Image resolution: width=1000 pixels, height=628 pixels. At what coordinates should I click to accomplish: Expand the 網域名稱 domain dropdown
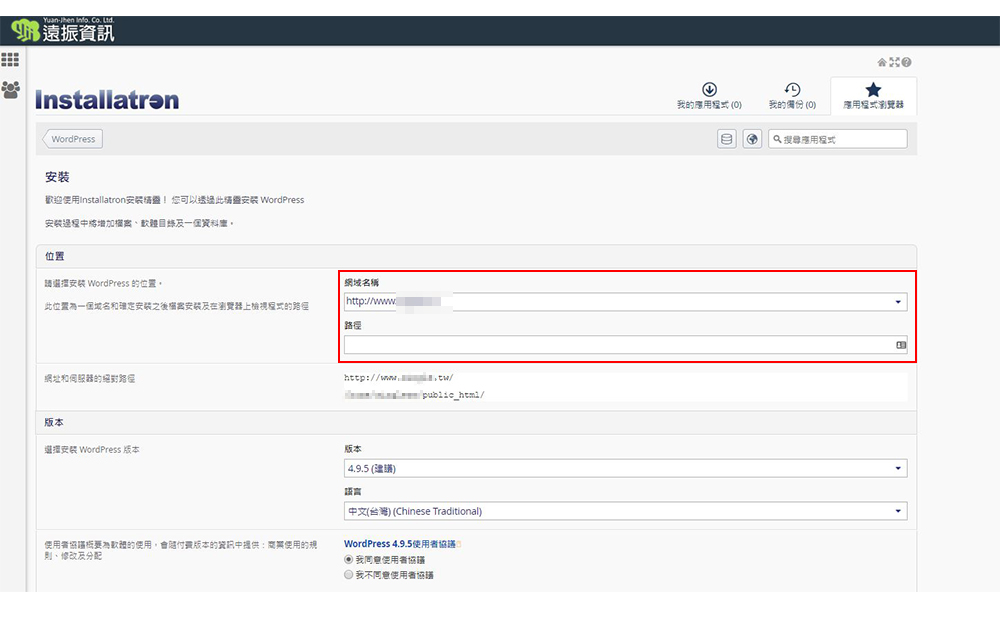click(x=897, y=302)
